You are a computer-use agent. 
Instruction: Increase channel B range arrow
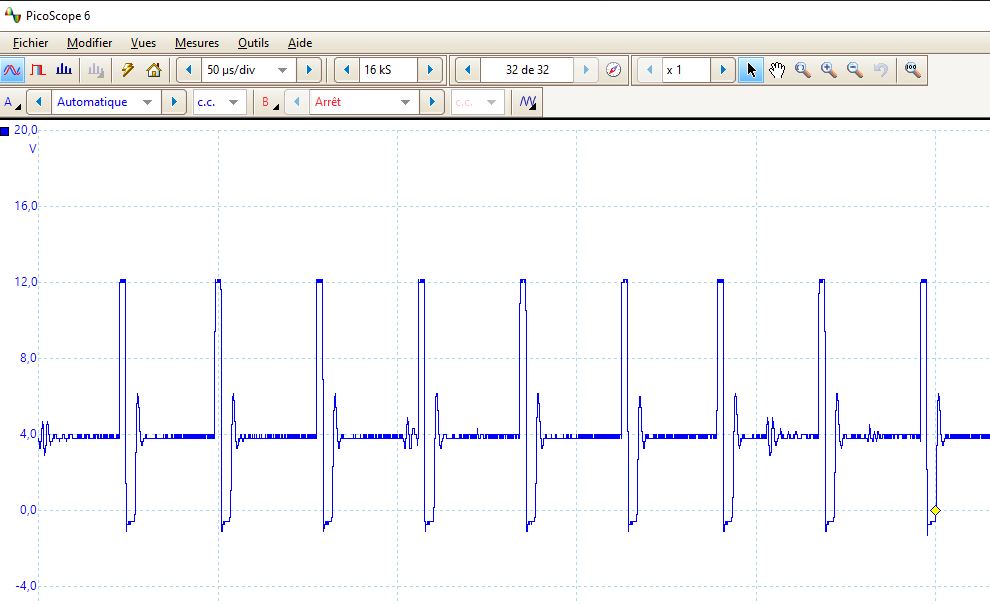pos(432,102)
